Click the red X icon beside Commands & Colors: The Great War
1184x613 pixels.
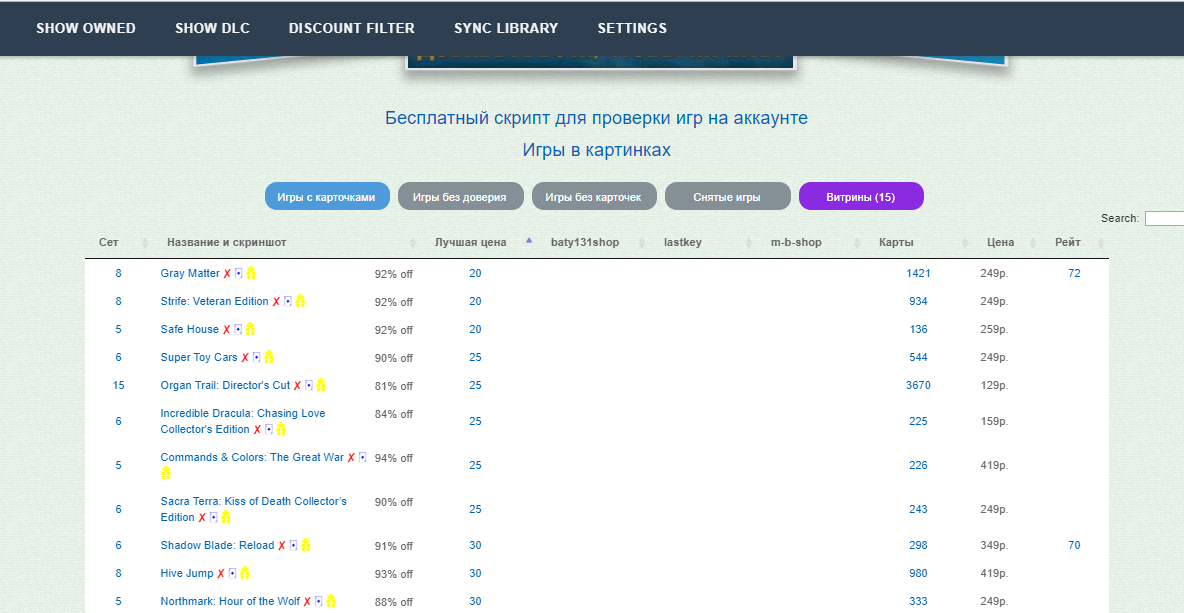point(350,457)
